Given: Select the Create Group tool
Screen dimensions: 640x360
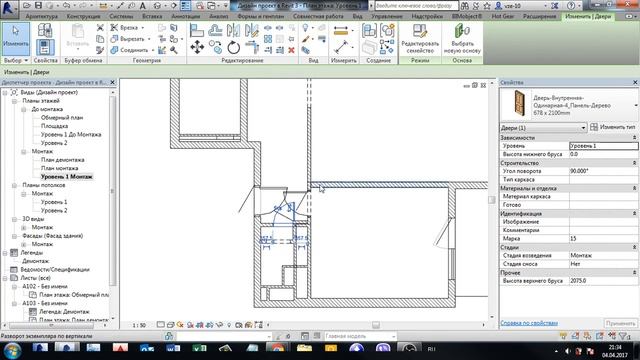Looking at the screenshot, I should point(387,31).
